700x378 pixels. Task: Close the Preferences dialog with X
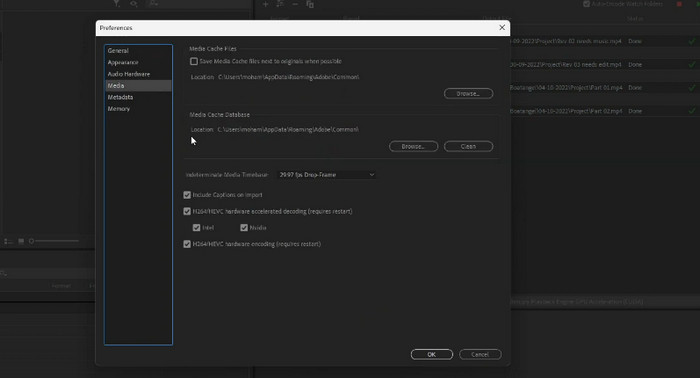click(502, 28)
